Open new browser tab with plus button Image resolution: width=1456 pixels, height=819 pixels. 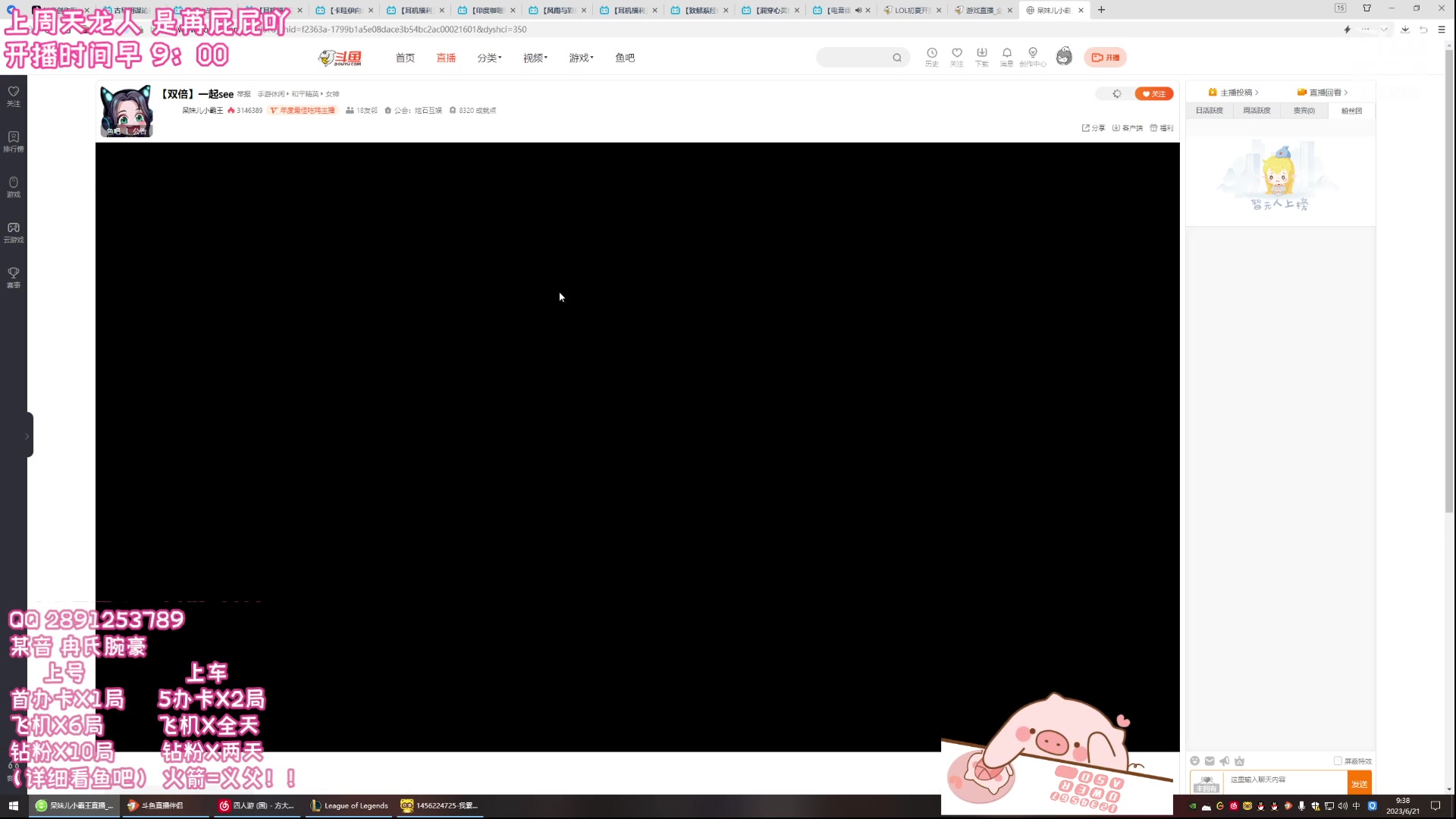coord(1101,10)
